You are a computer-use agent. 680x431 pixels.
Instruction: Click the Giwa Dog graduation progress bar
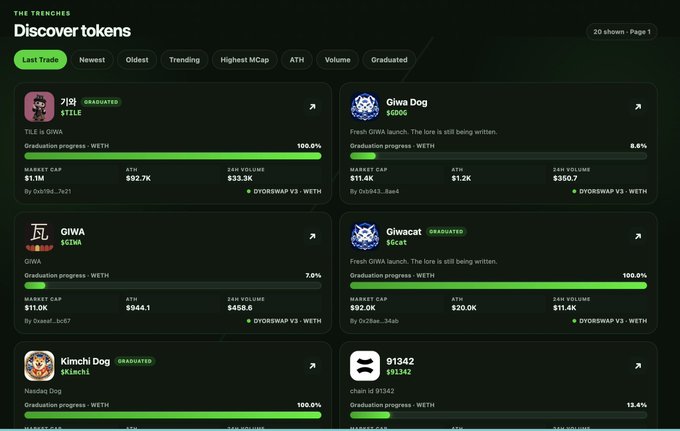click(498, 156)
